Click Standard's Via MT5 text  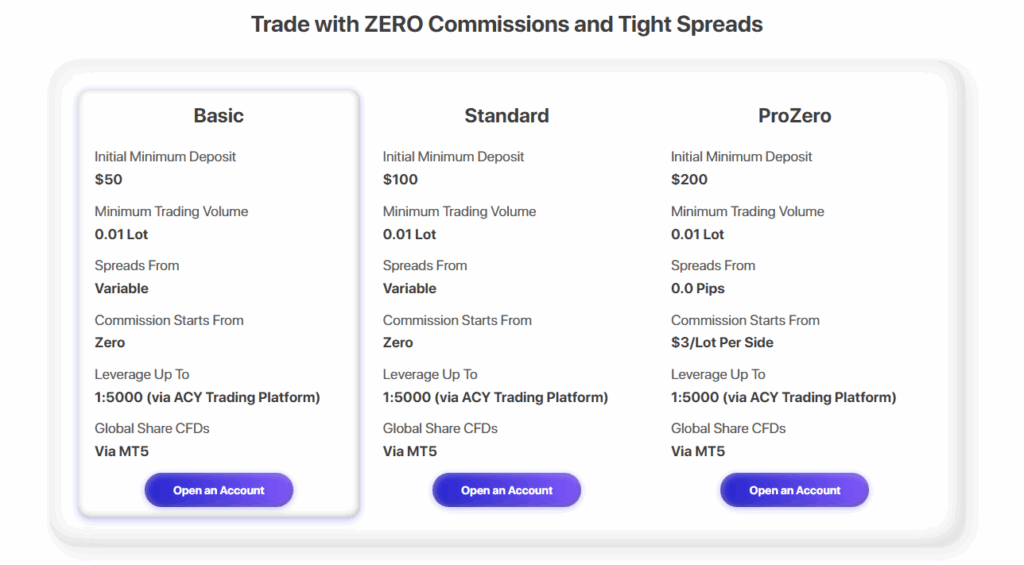(x=409, y=451)
